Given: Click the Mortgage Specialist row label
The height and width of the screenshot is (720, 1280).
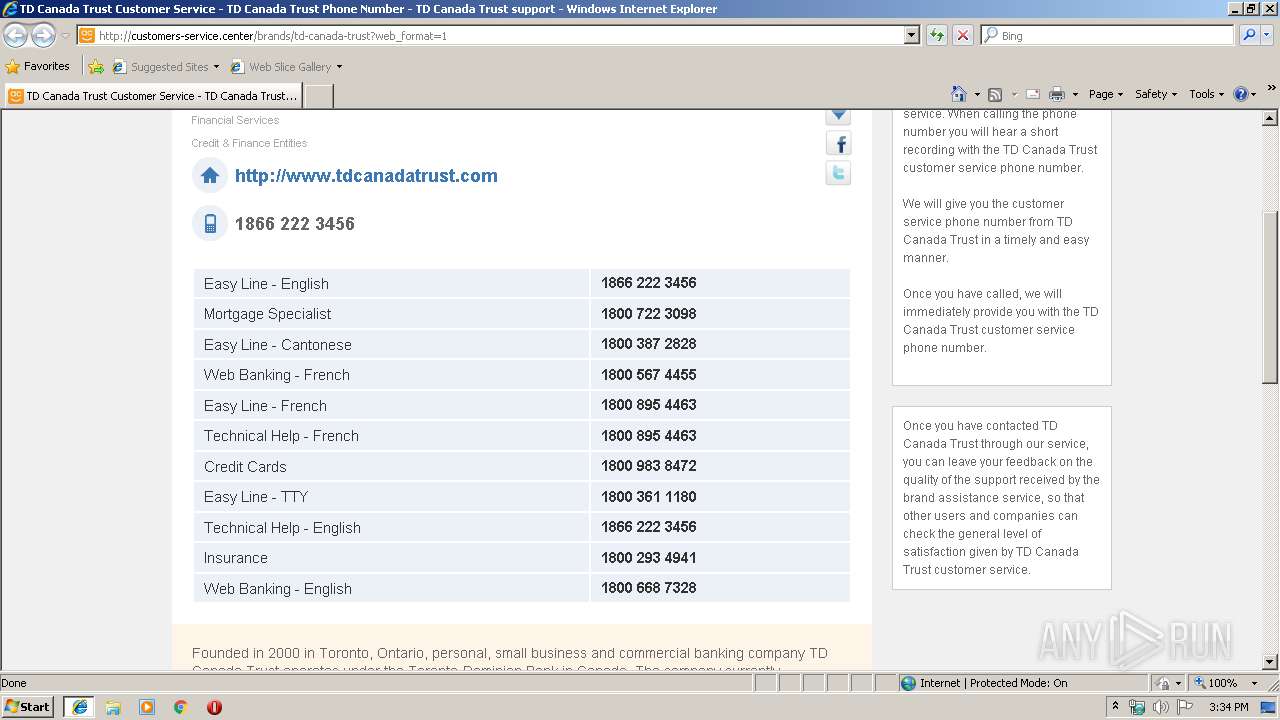Looking at the screenshot, I should coord(267,314).
